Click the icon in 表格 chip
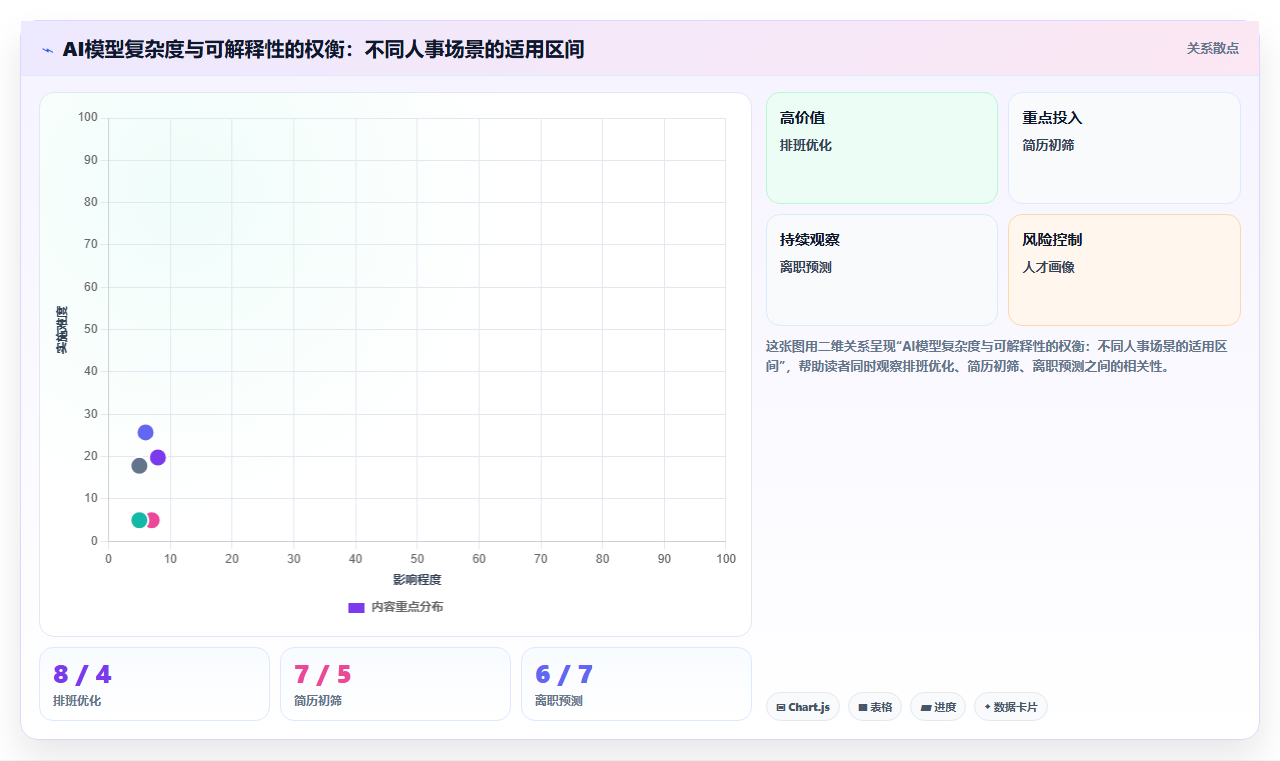Screen dimensions: 1280x761 click(863, 707)
